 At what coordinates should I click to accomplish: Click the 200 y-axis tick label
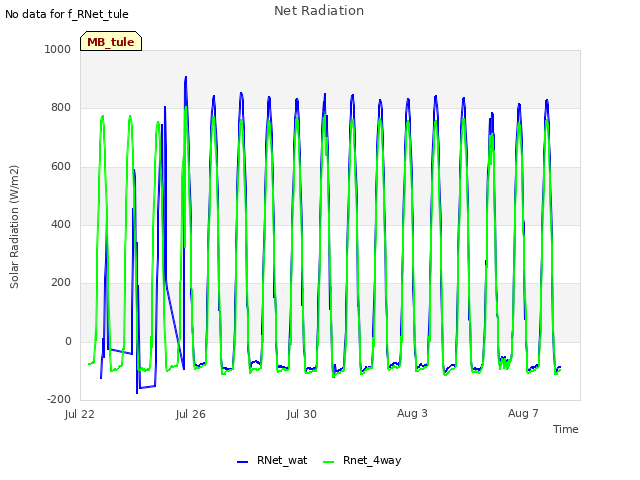pos(61,282)
